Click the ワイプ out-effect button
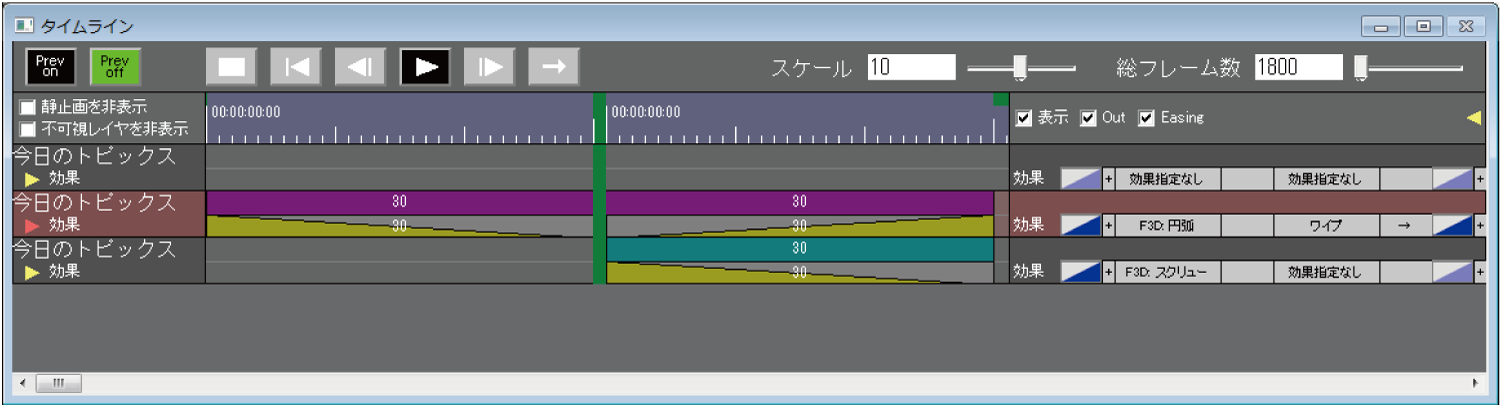 (1325, 226)
